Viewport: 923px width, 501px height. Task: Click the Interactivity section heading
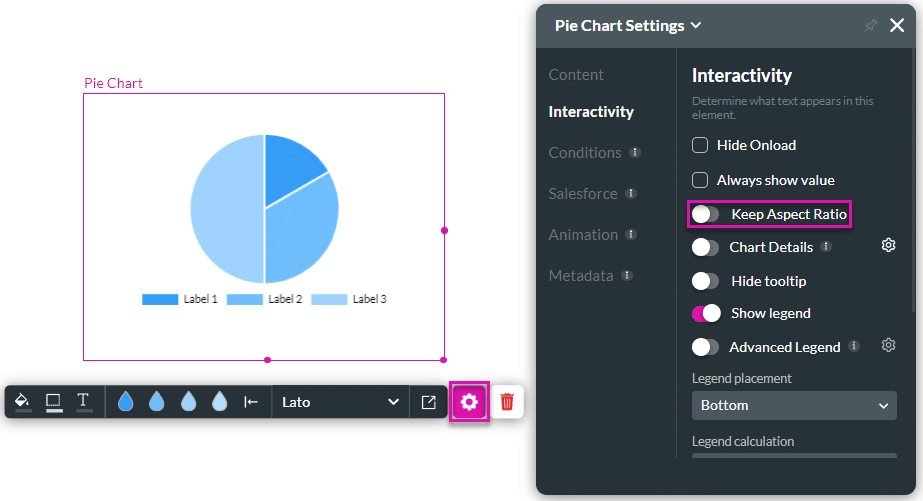tap(742, 75)
